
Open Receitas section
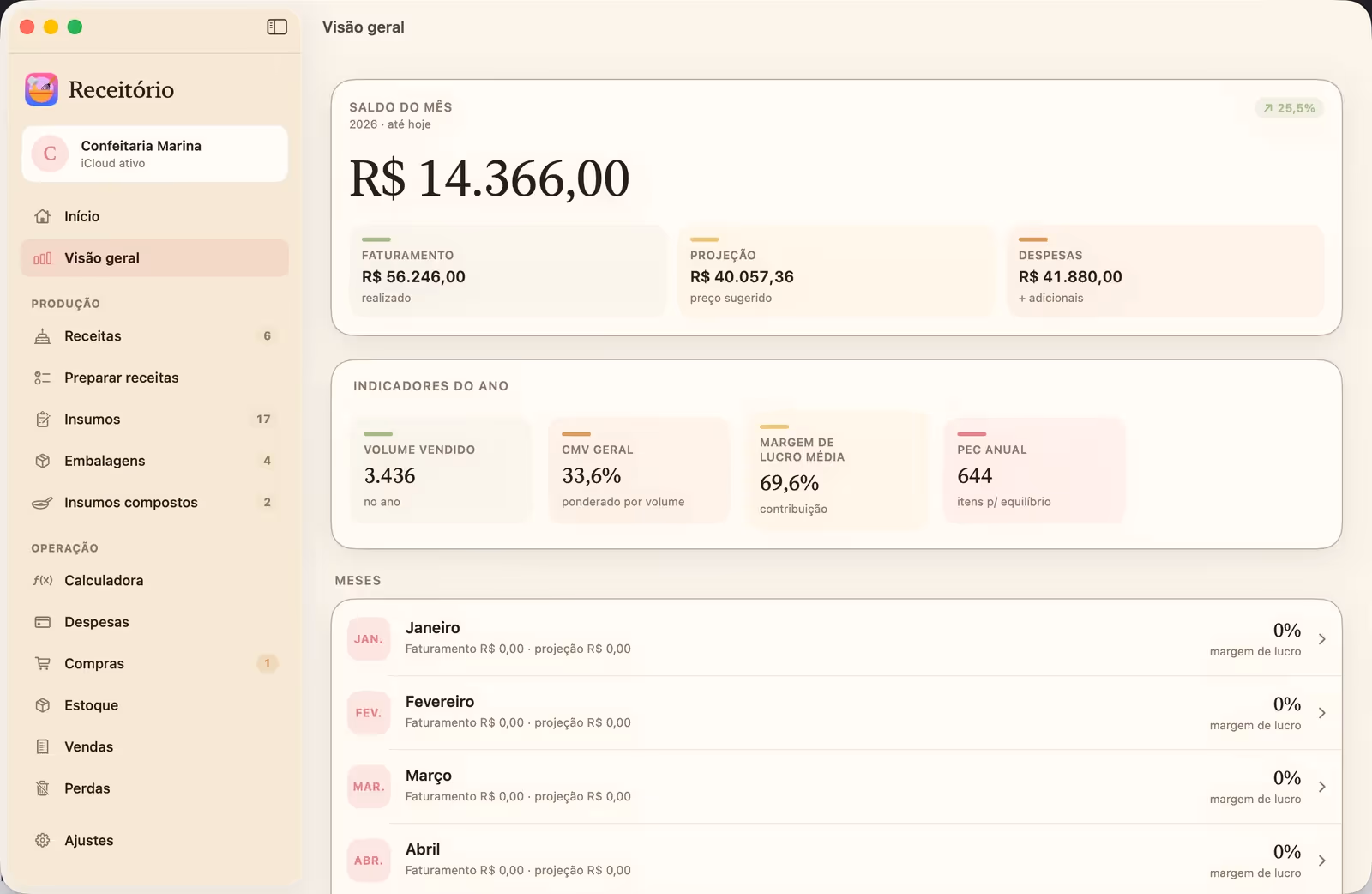154,336
